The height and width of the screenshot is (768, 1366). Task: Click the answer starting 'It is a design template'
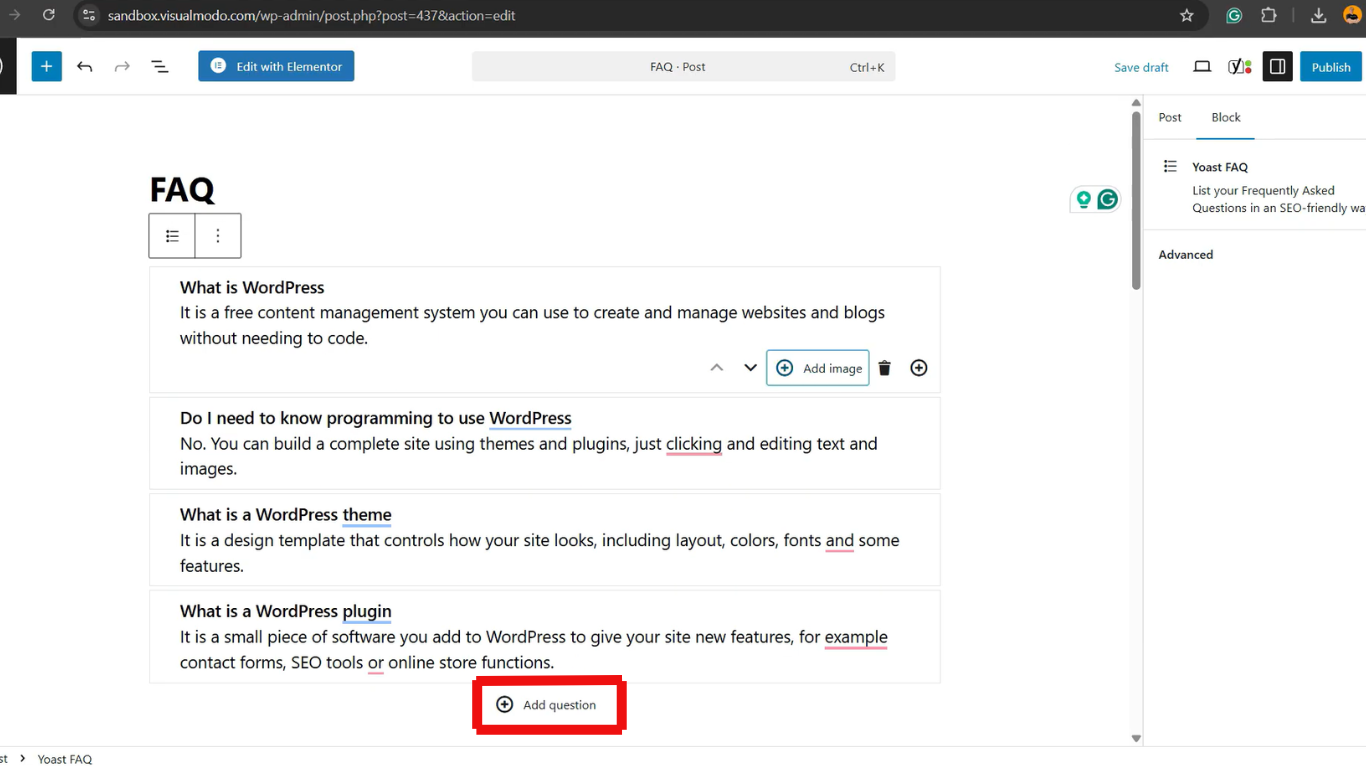point(540,553)
